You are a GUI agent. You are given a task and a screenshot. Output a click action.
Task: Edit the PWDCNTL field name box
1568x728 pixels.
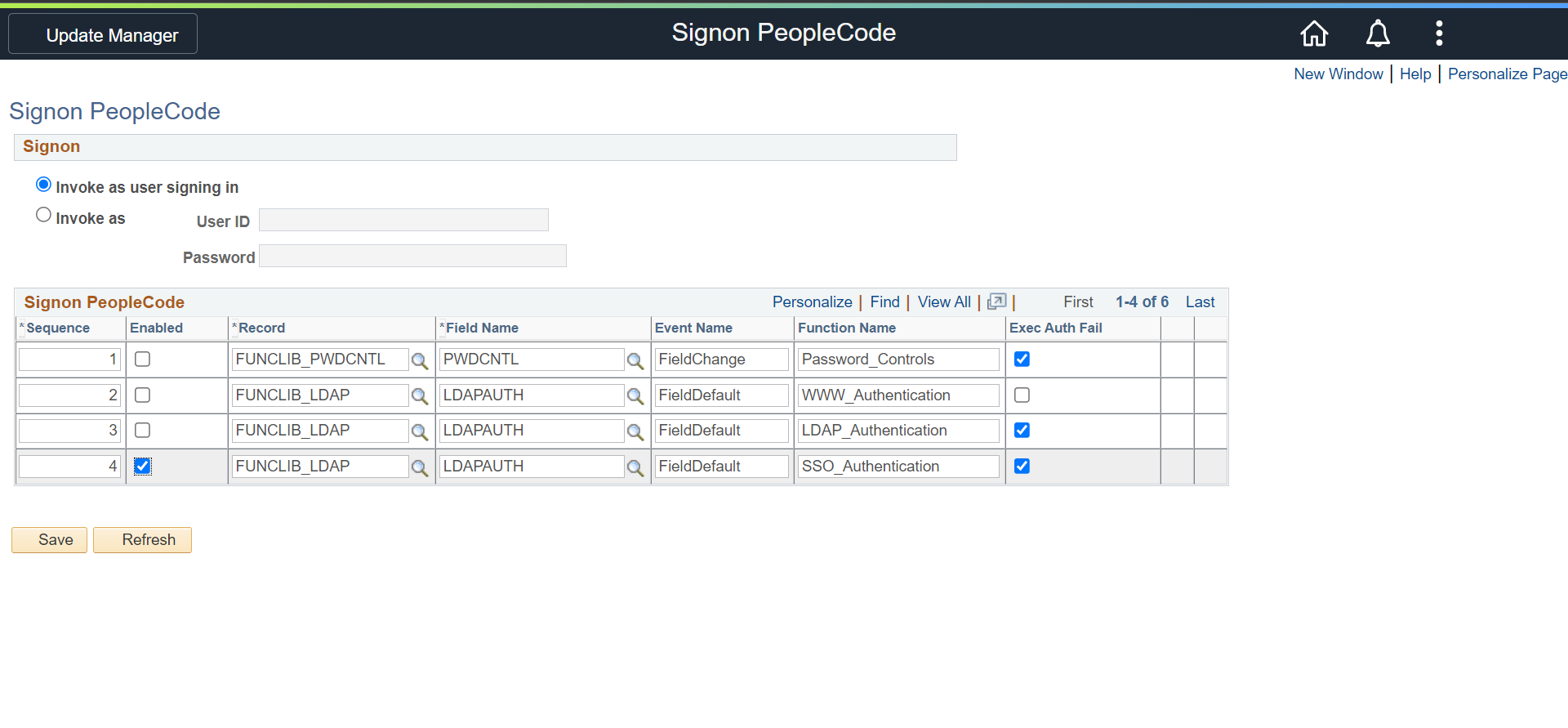pyautogui.click(x=532, y=360)
